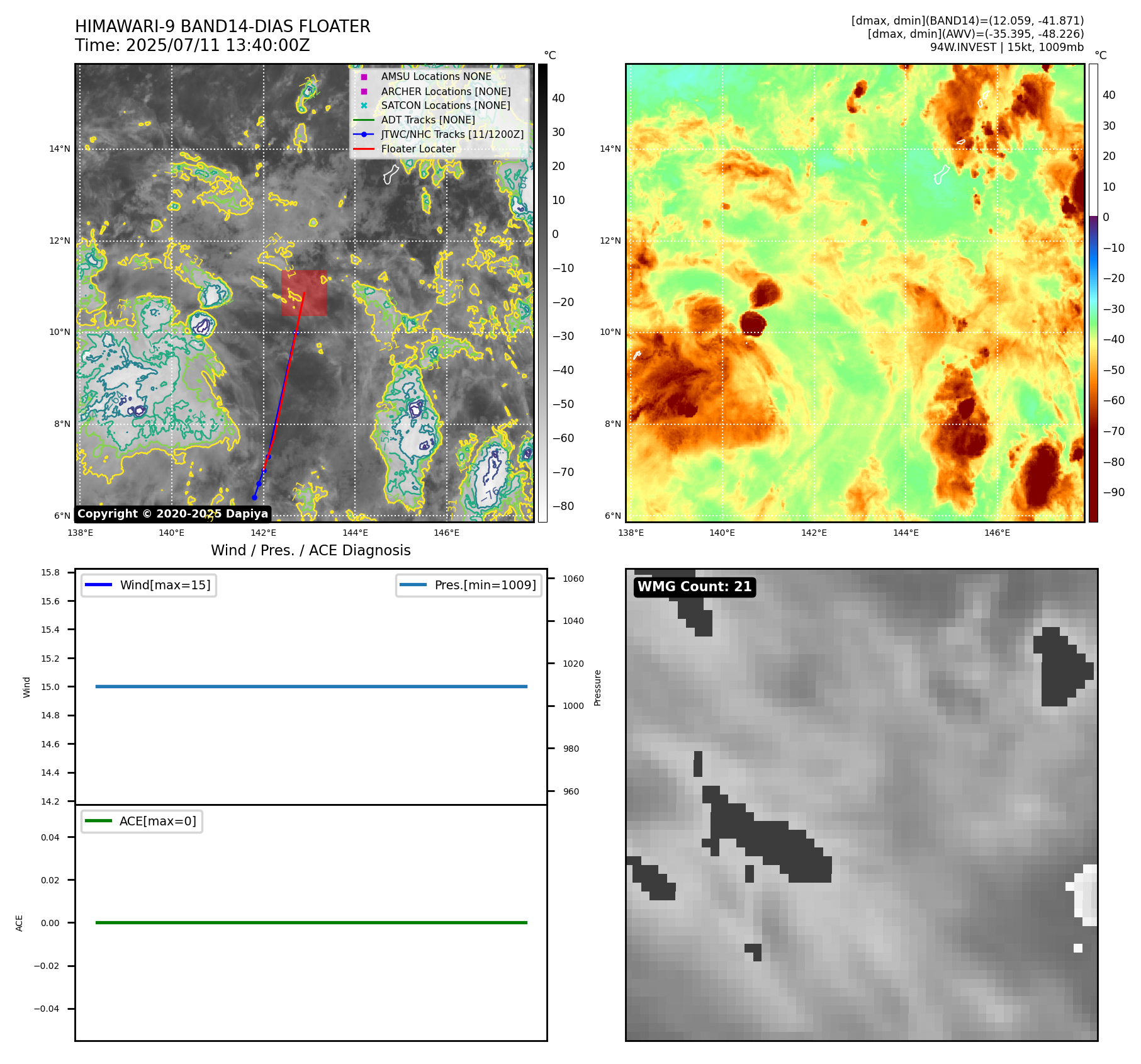Screen dimensions: 1141x1064
Task: Click the Time: 2025/07/11 13:40:00Z text
Action: [x=193, y=45]
